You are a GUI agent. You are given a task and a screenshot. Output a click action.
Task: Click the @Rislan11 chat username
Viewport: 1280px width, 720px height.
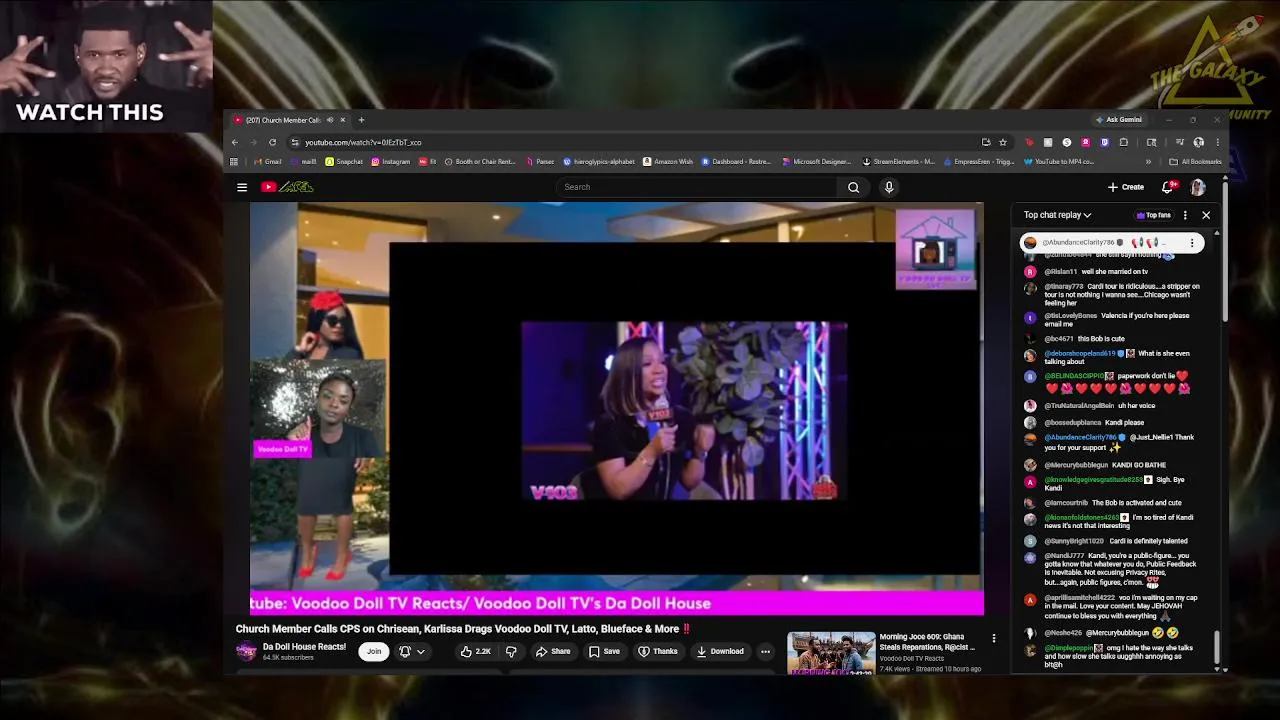point(1061,272)
